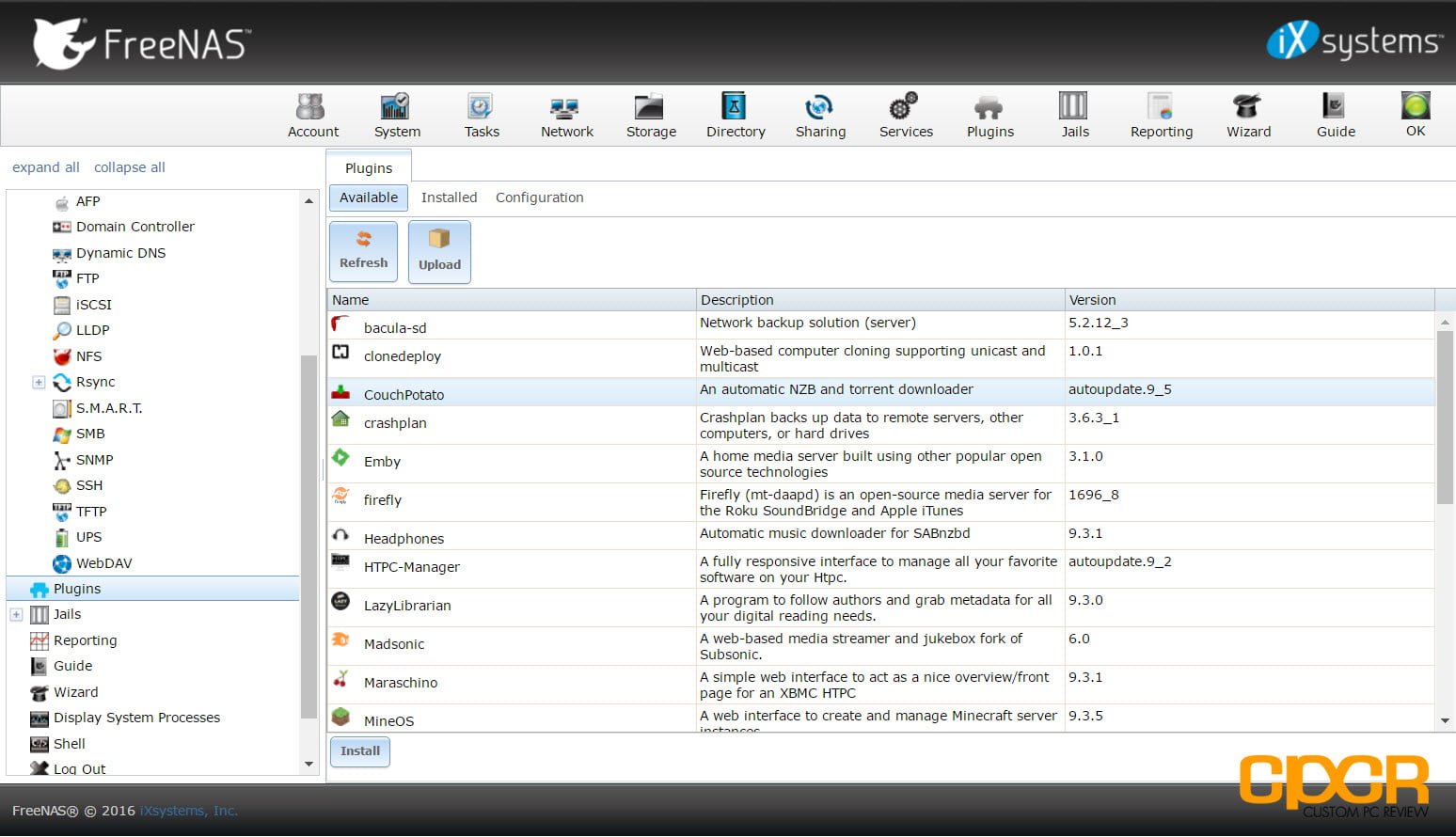The image size is (1456, 837).
Task: Click the iSCSI service icon in tree
Action: click(x=62, y=305)
